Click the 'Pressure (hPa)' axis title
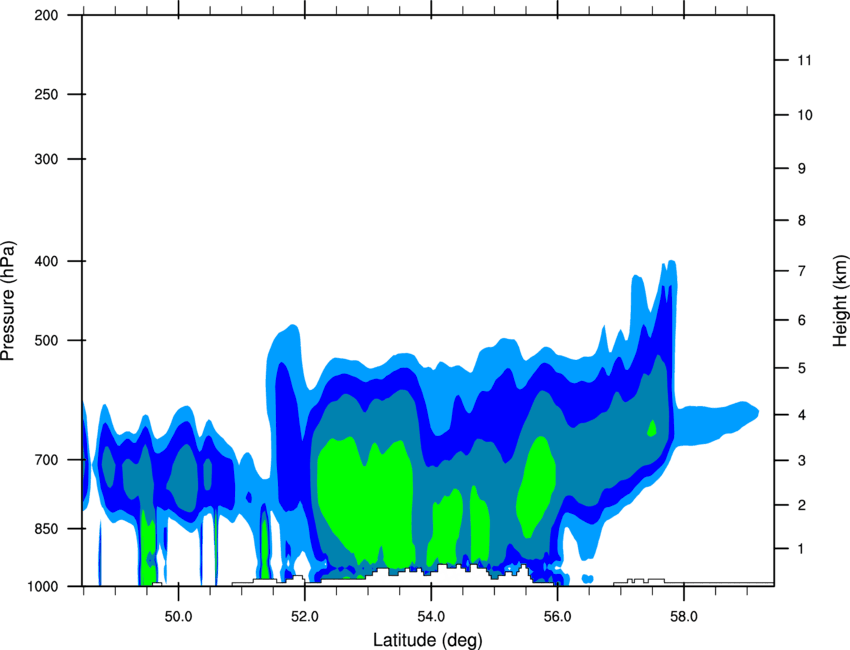850x650 pixels. click(8, 301)
